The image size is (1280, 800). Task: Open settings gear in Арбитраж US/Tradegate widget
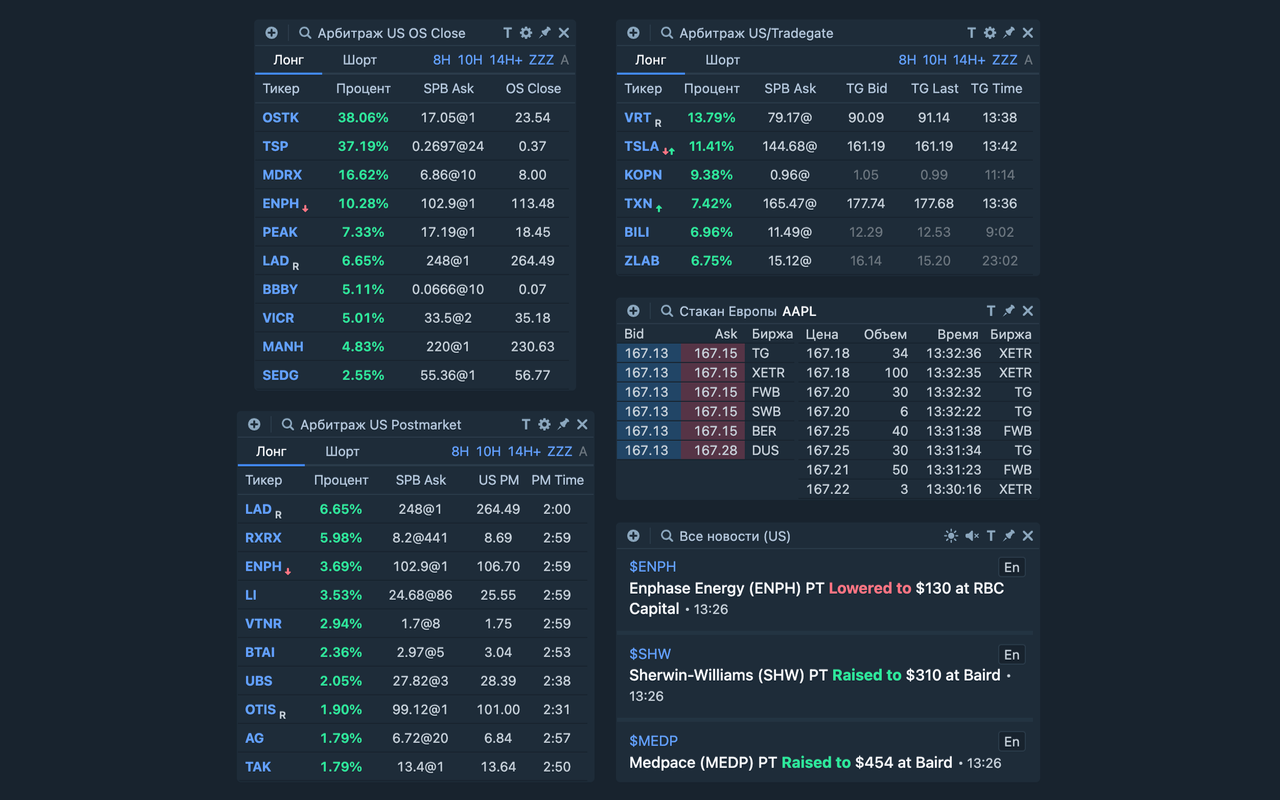click(990, 33)
